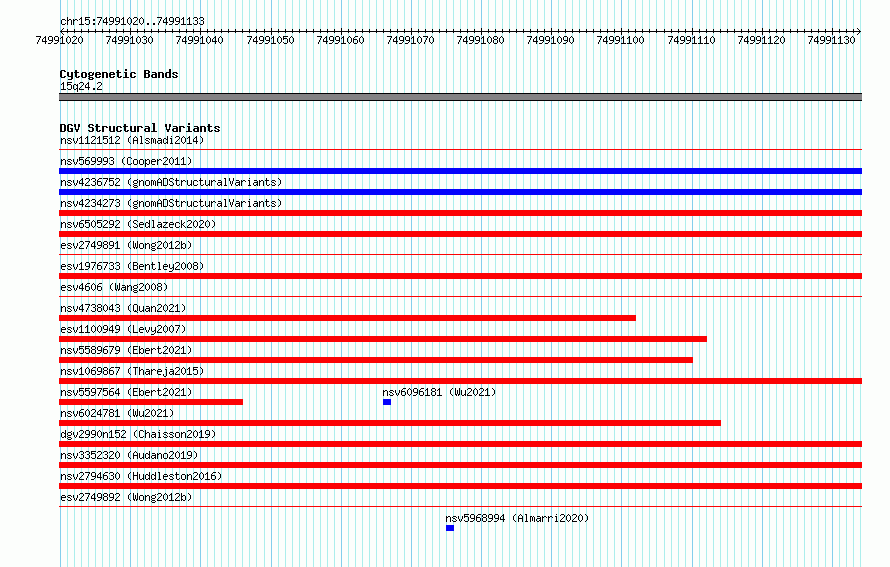Click the red bar under dgv2990n152
The height and width of the screenshot is (567, 890).
click(460, 444)
